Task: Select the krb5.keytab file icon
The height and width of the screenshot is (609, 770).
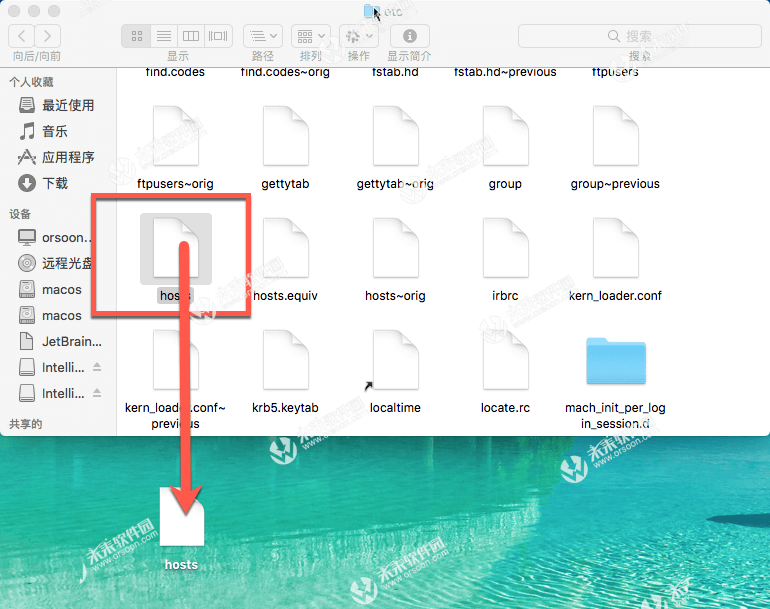Action: (285, 360)
